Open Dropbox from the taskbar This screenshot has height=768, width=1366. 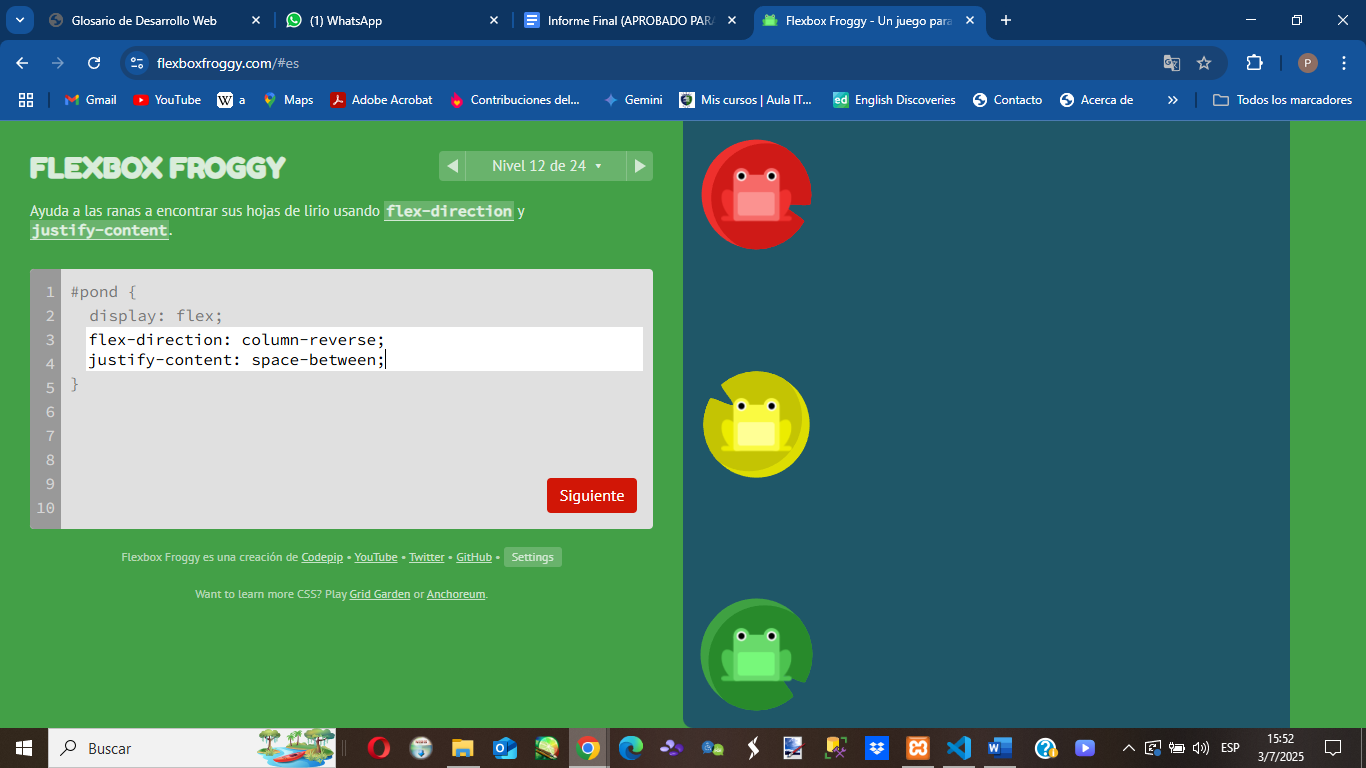[876, 748]
